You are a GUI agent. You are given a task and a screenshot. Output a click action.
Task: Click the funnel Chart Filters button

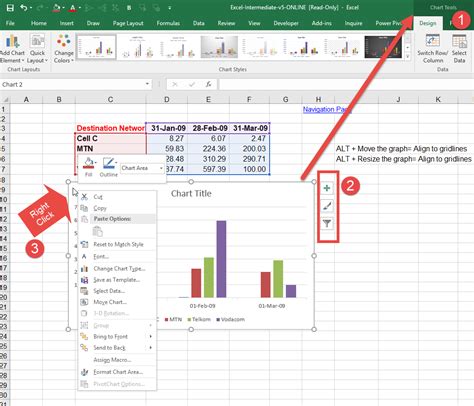[327, 223]
